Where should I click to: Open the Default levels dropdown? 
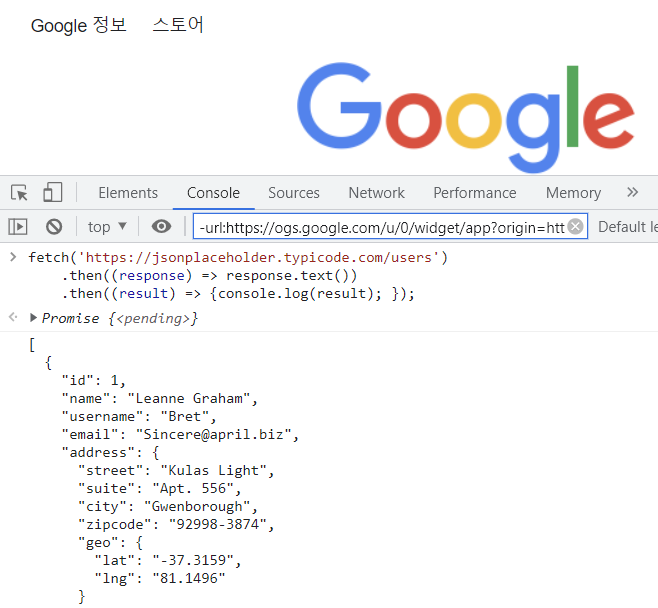(628, 227)
